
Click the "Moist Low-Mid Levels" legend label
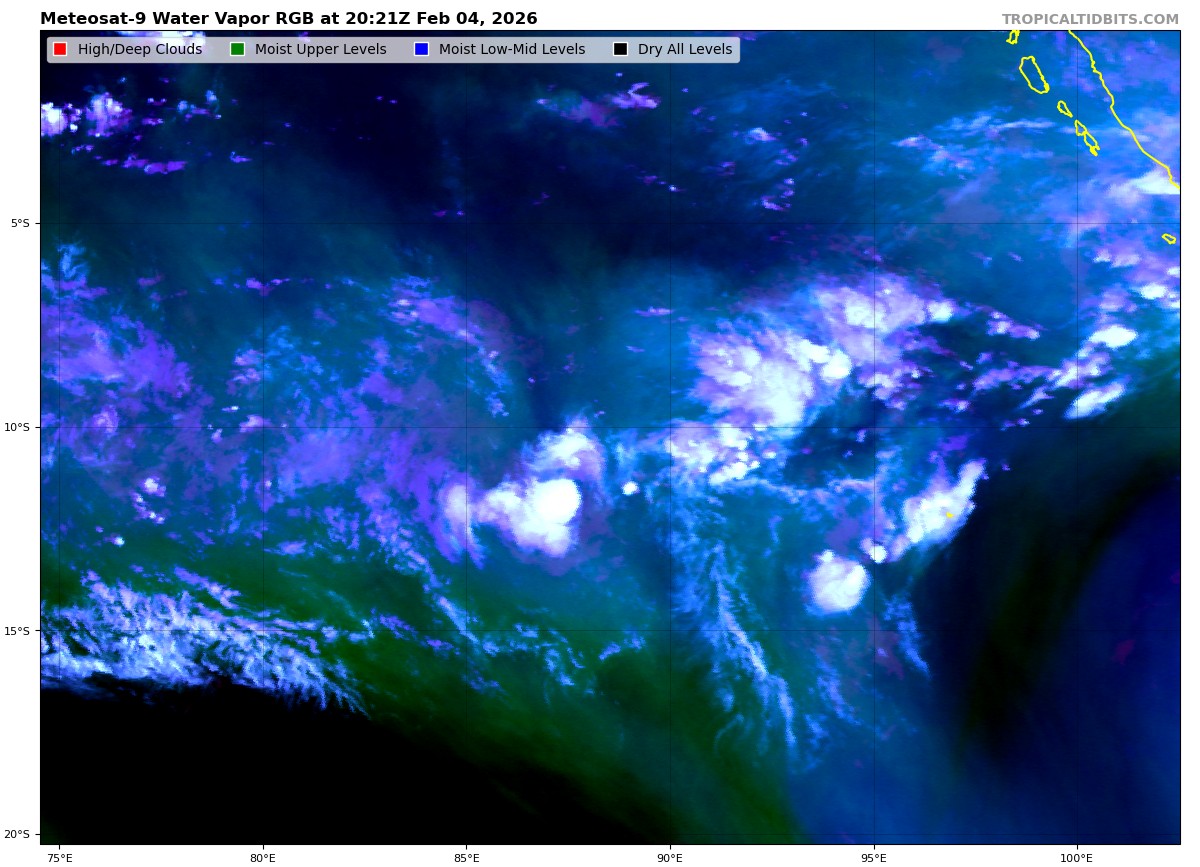[512, 50]
